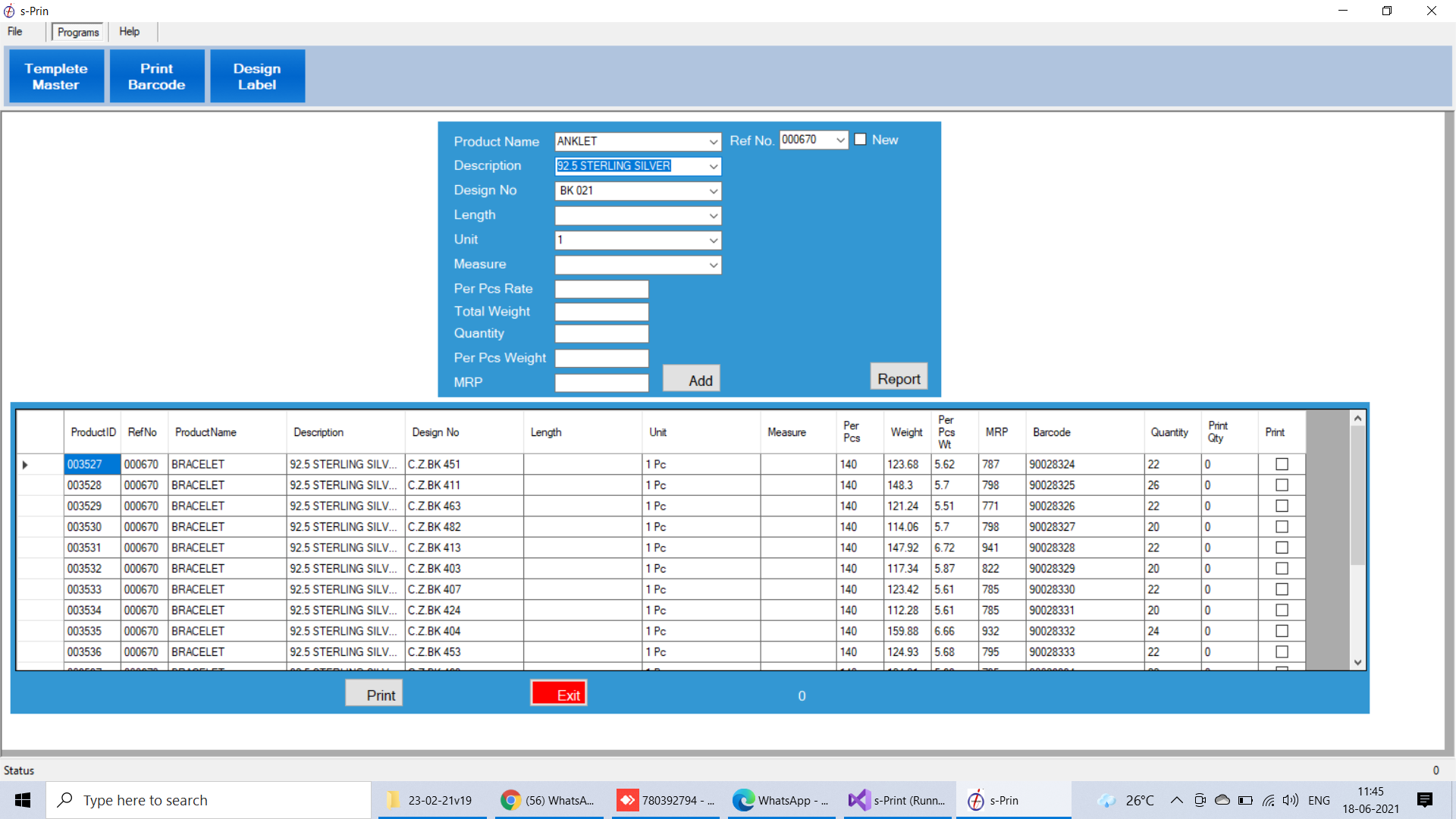
Task: Expand the Product Name dropdown
Action: (713, 142)
